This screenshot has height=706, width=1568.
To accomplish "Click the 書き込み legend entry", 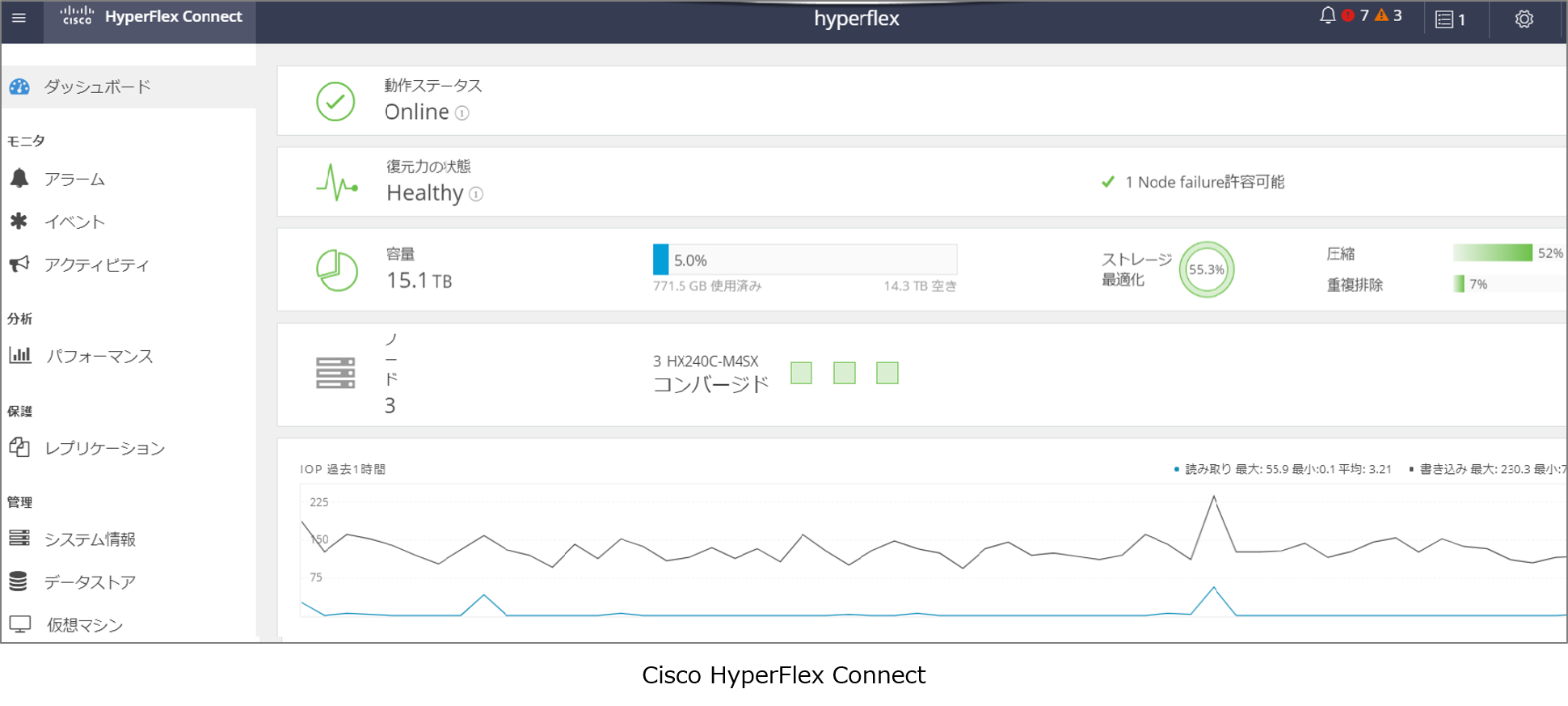I will (x=1487, y=469).
